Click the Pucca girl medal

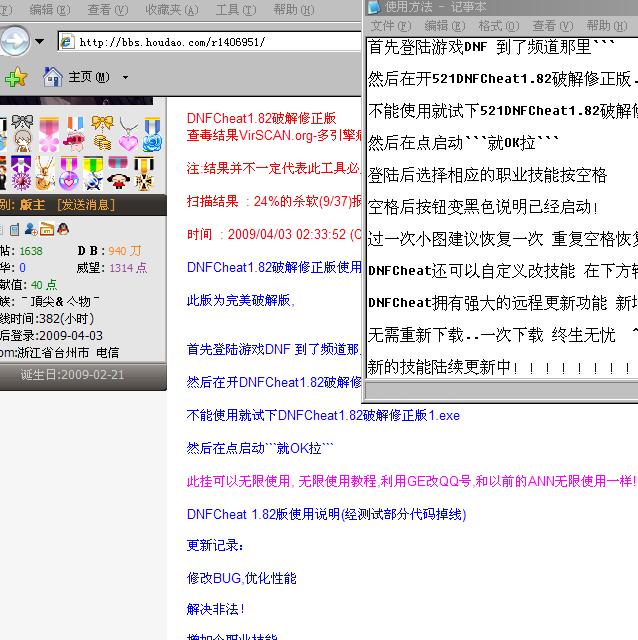(118, 172)
